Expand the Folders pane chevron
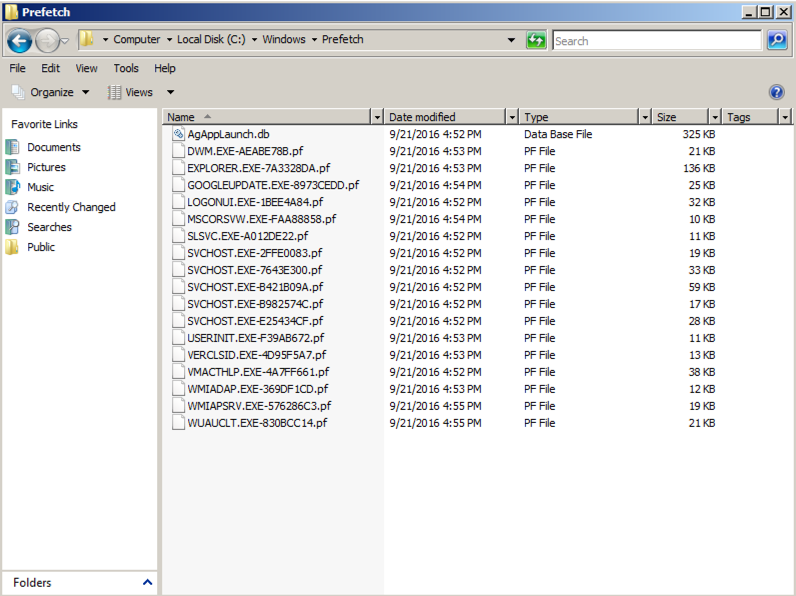The width and height of the screenshot is (796, 596). tap(147, 582)
